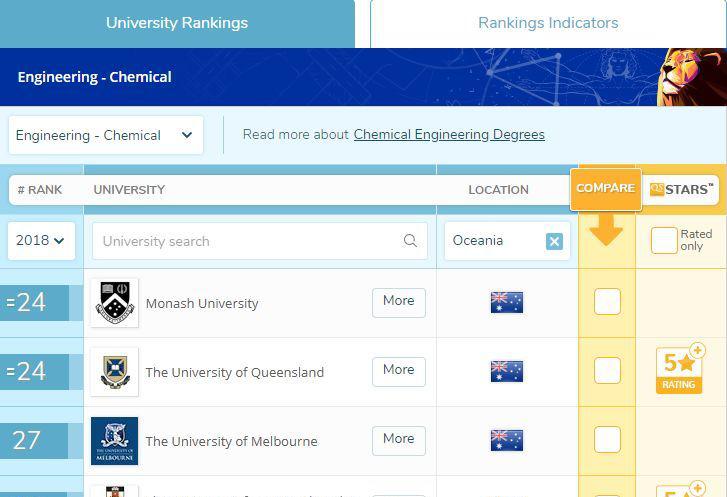Open the Chemical Engineering Degrees link
Image resolution: width=727 pixels, height=497 pixels.
point(449,135)
